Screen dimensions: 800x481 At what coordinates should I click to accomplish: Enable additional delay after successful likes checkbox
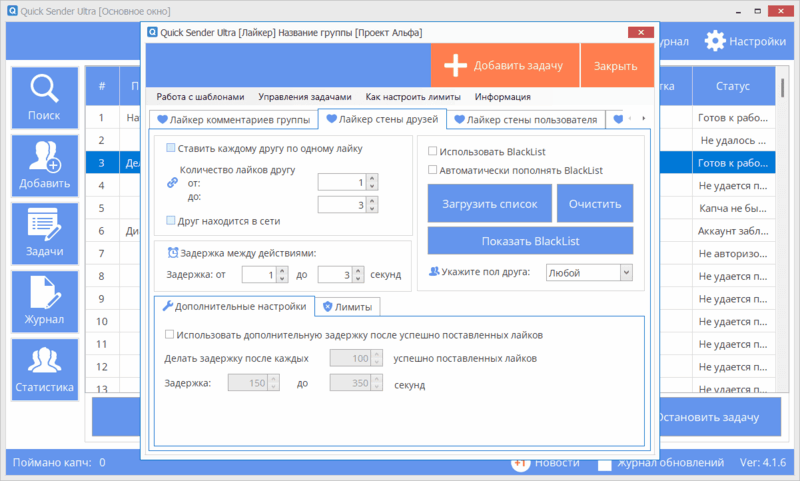coord(169,335)
